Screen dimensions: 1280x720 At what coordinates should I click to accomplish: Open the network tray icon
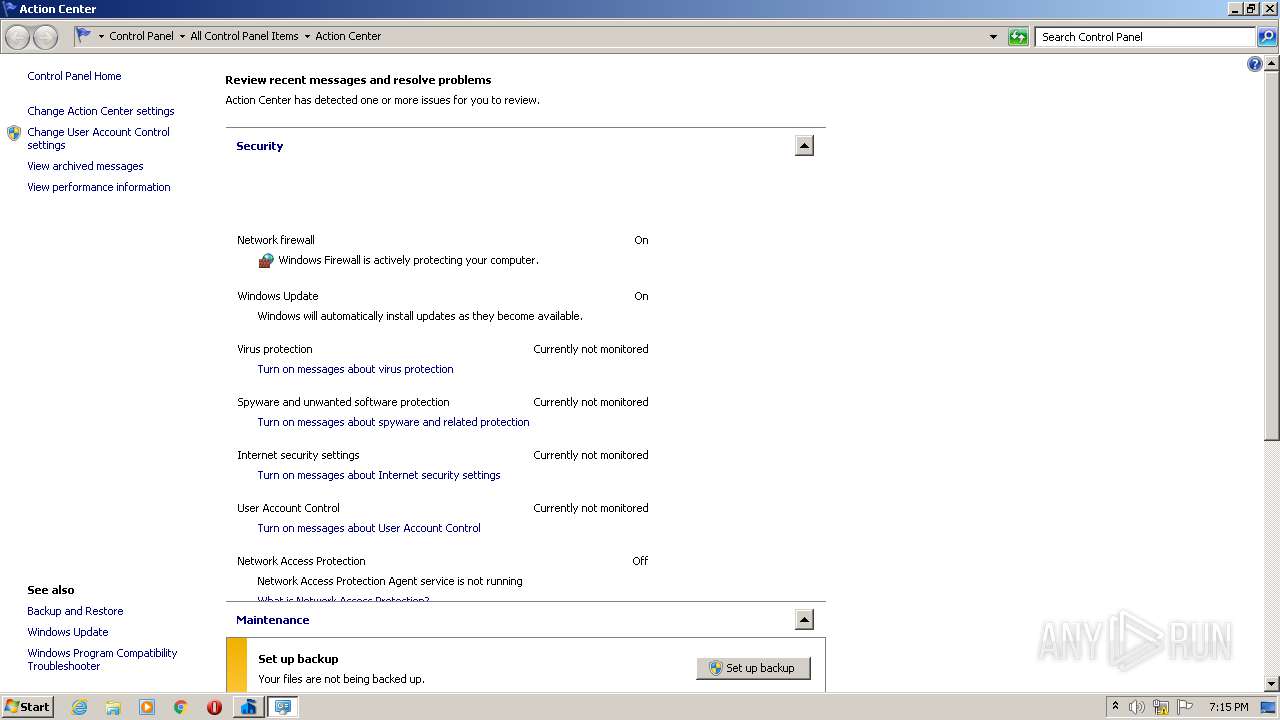[x=1161, y=707]
